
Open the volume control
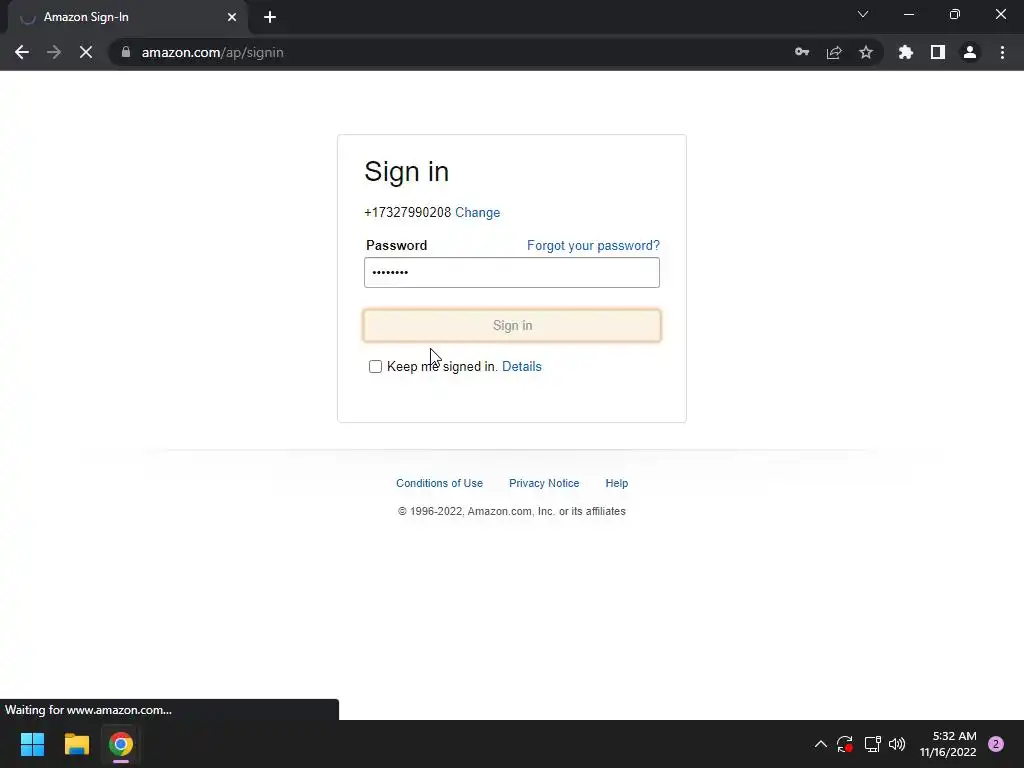click(x=897, y=744)
